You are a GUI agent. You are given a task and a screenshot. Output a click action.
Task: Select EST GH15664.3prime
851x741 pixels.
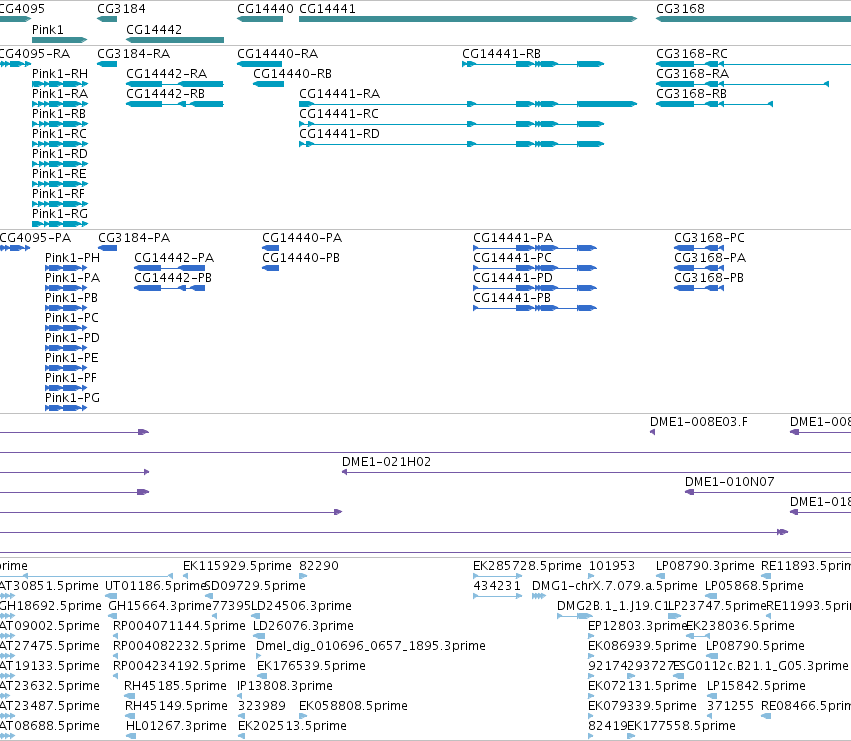(160, 606)
